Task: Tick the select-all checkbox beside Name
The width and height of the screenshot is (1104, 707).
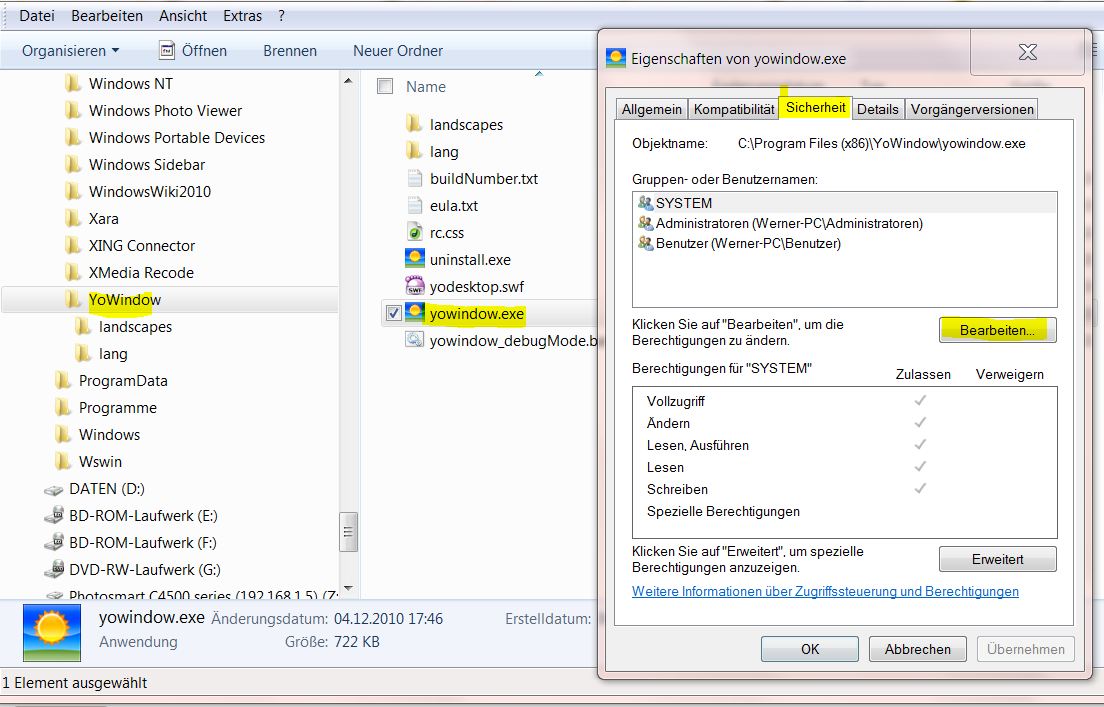Action: 385,87
